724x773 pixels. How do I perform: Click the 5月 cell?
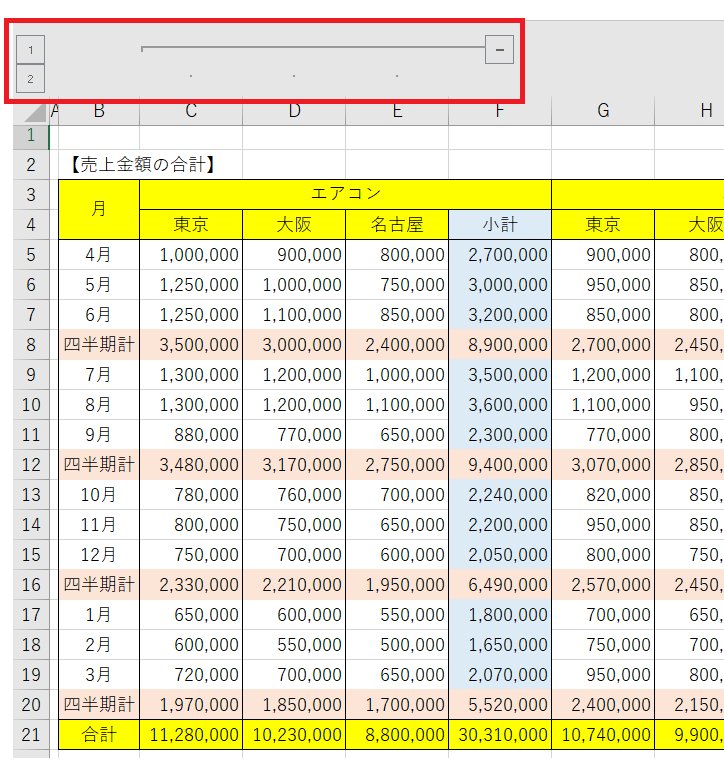[x=99, y=285]
